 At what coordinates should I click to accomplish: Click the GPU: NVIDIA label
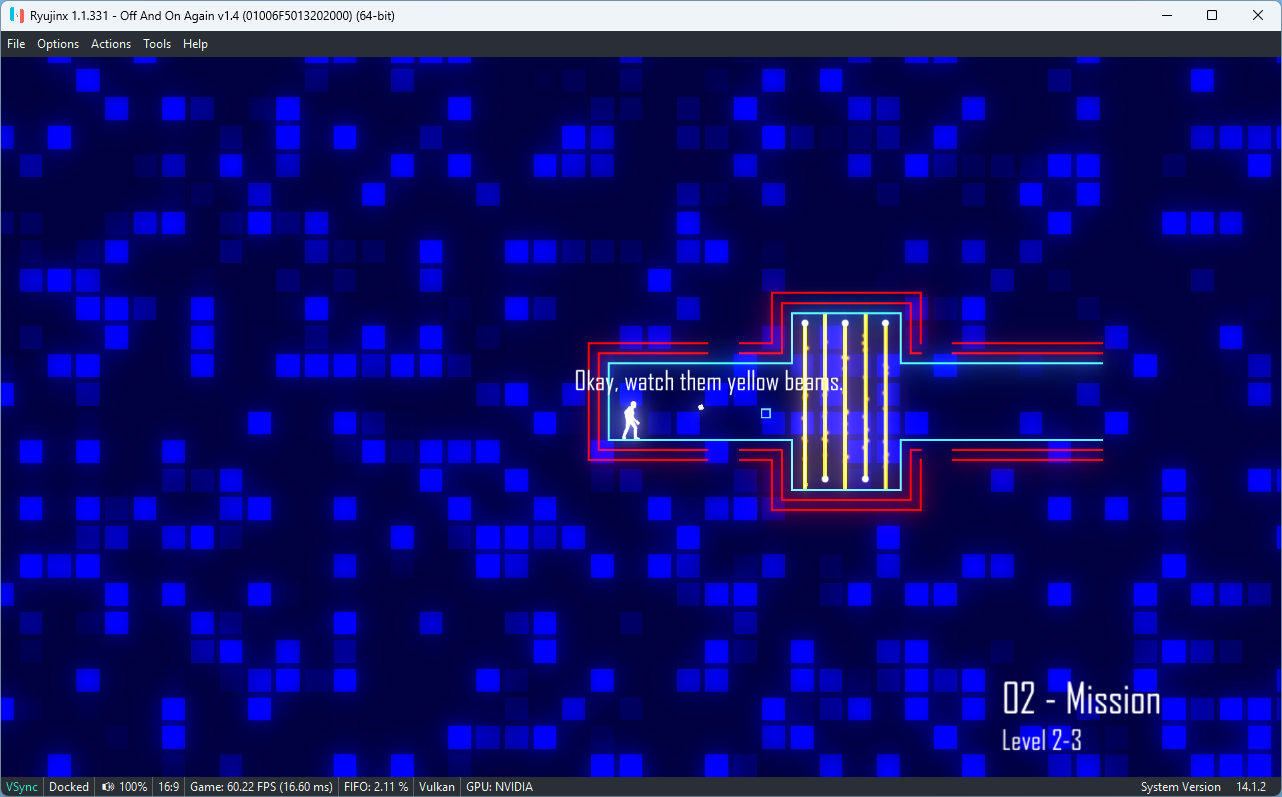click(x=499, y=787)
